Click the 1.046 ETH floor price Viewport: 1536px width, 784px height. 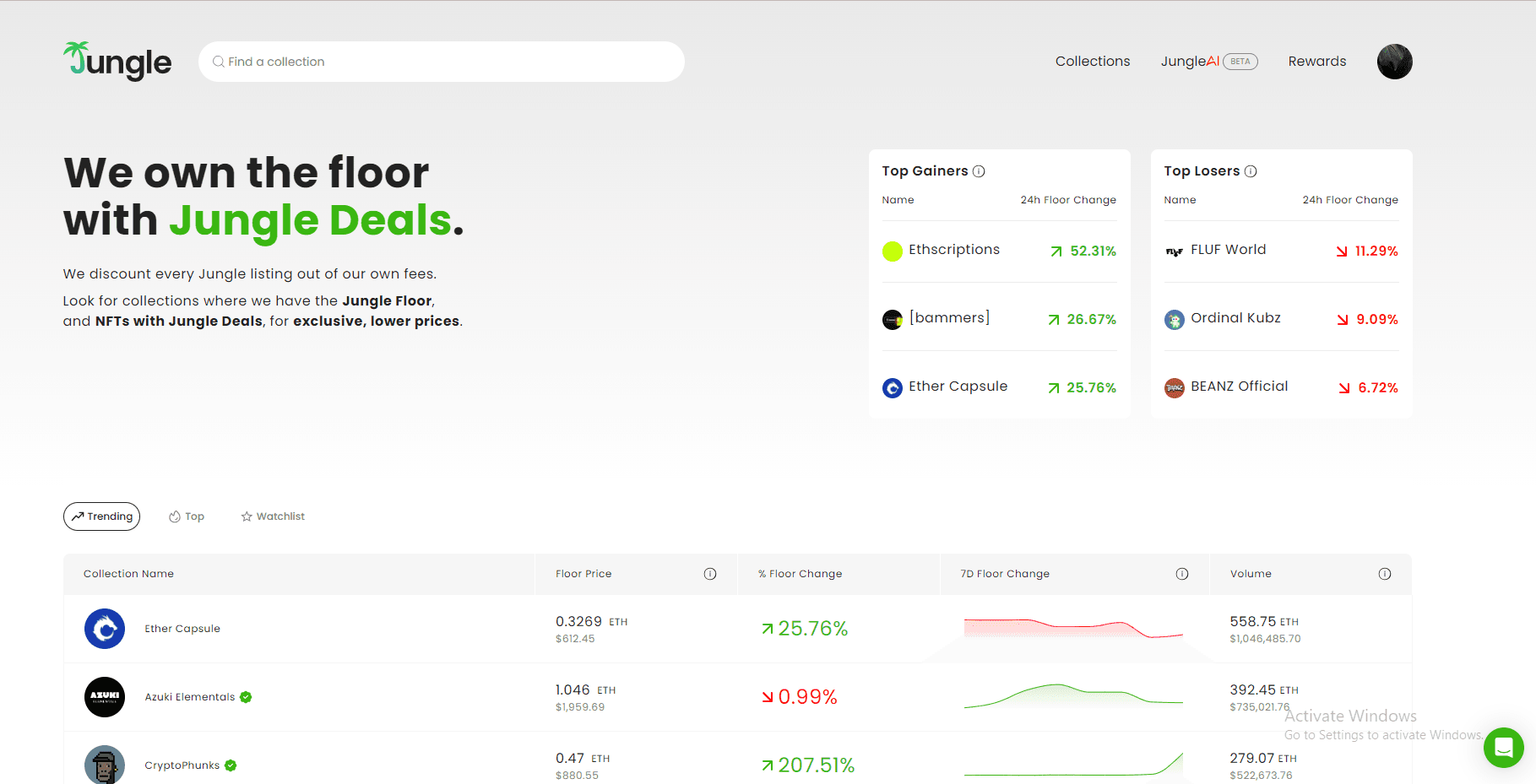[x=586, y=690]
